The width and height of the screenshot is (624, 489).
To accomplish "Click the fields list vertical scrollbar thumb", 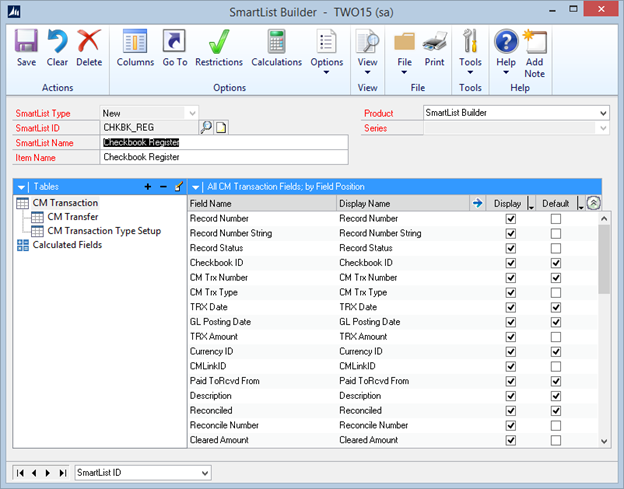I will pos(604,259).
